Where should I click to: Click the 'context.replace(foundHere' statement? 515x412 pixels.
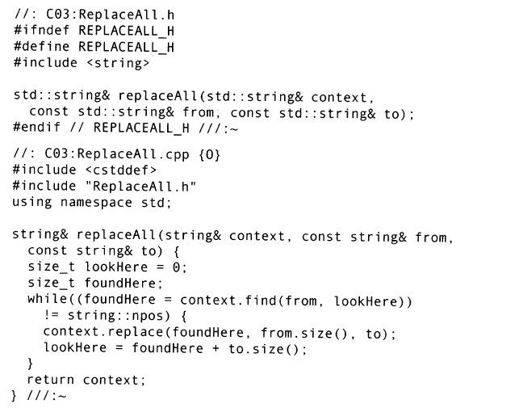(x=219, y=333)
